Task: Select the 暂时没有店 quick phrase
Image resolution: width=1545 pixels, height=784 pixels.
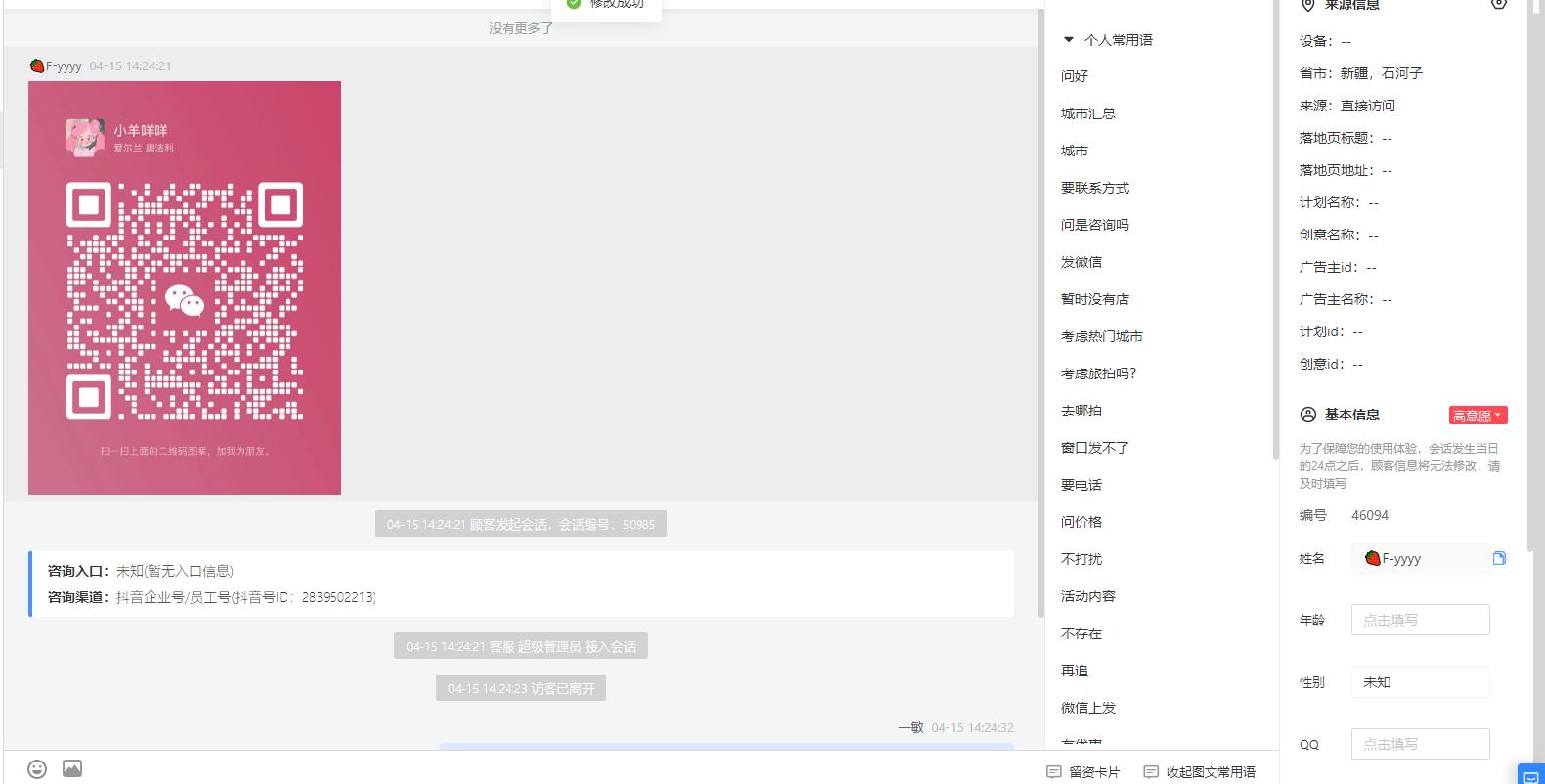Action: pyautogui.click(x=1095, y=299)
